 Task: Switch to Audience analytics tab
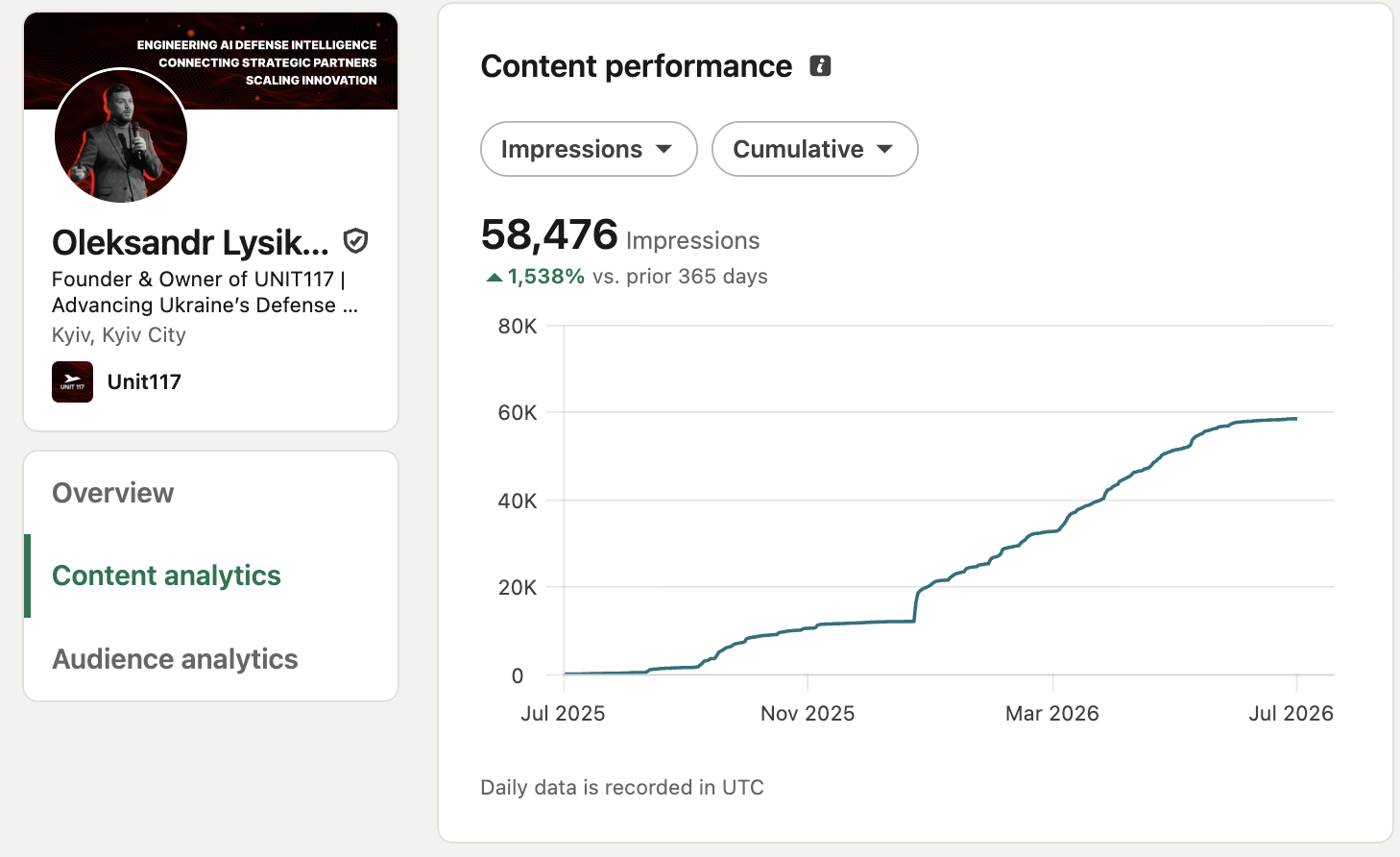[175, 659]
